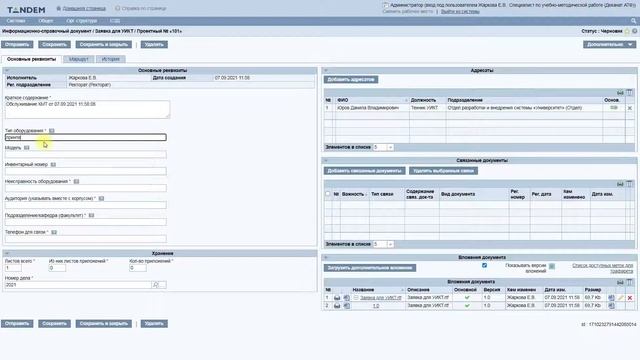Click the hint icon beside equipment malfunction label

coord(76,181)
